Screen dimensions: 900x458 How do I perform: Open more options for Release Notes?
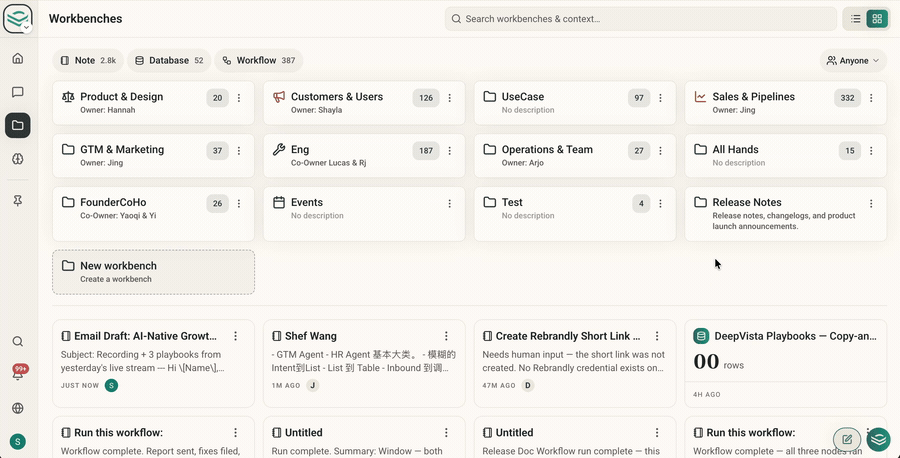[x=871, y=204]
